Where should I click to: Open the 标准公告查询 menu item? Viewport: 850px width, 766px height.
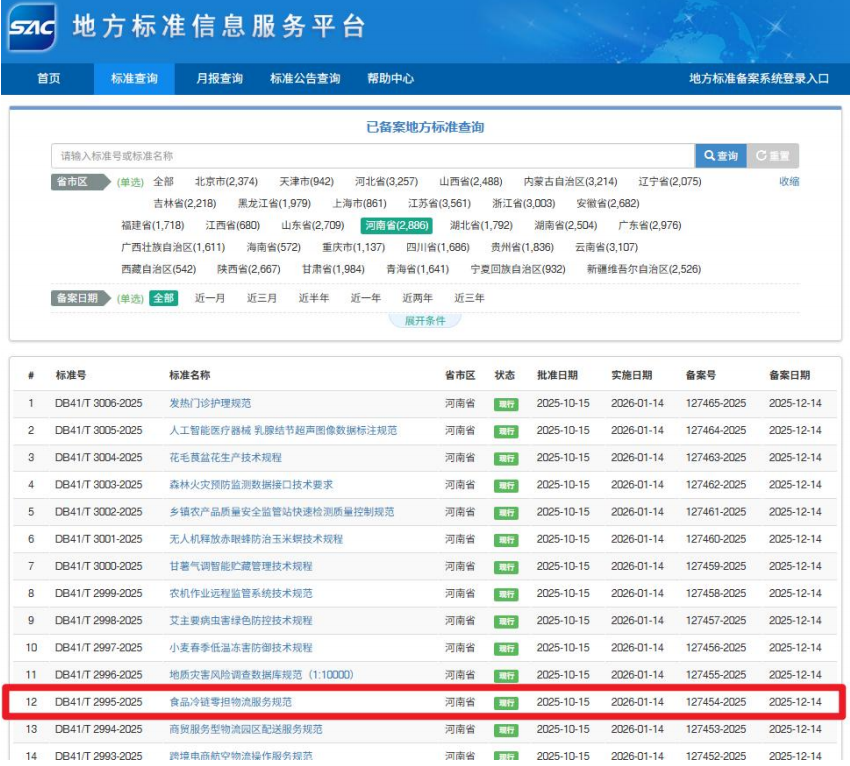point(305,79)
